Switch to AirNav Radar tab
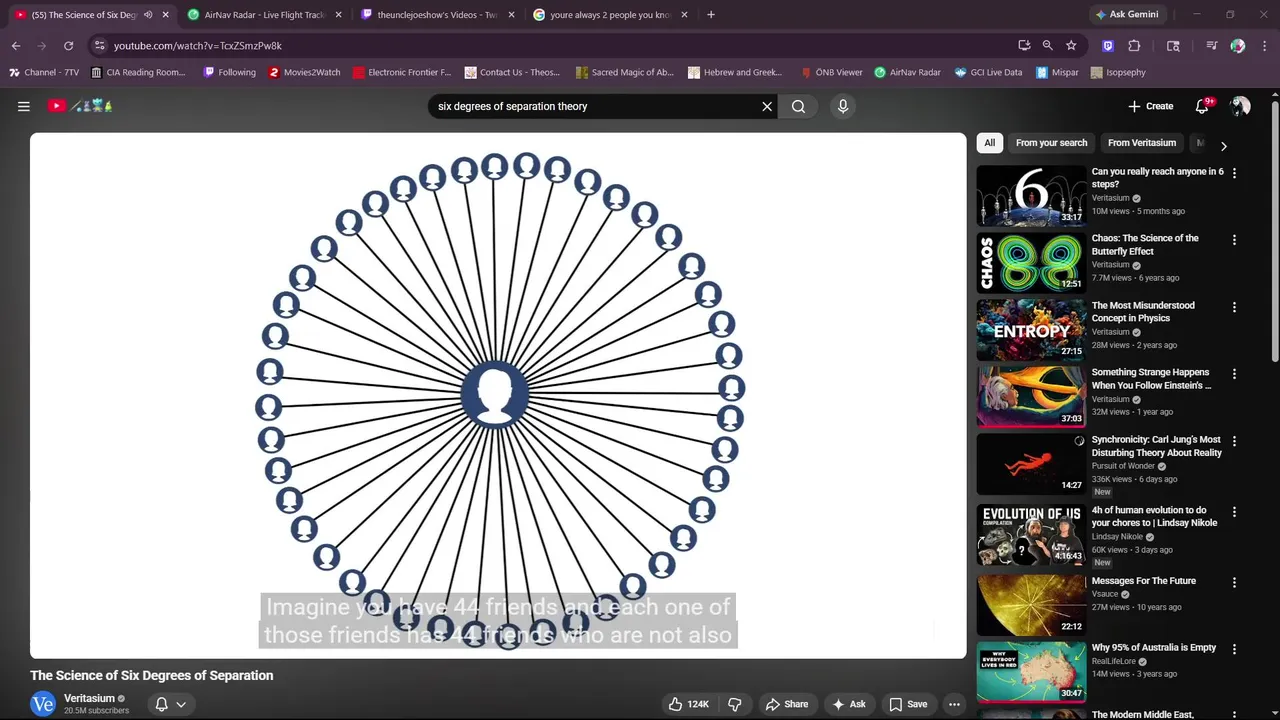 (264, 15)
